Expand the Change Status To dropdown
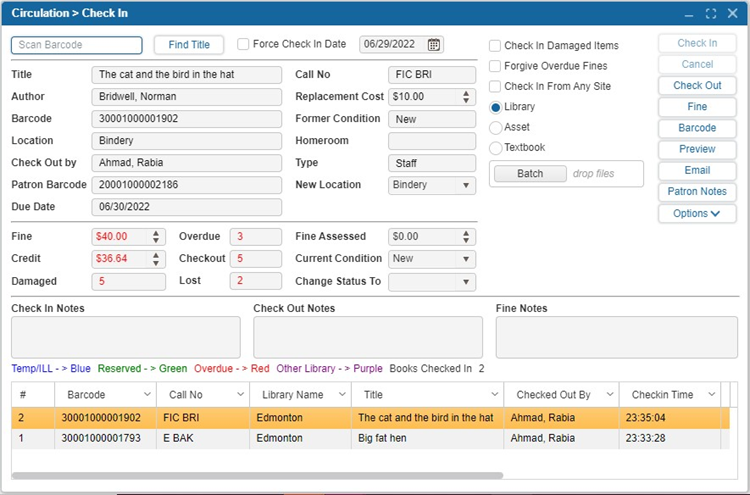This screenshot has width=750, height=495. pyautogui.click(x=466, y=282)
